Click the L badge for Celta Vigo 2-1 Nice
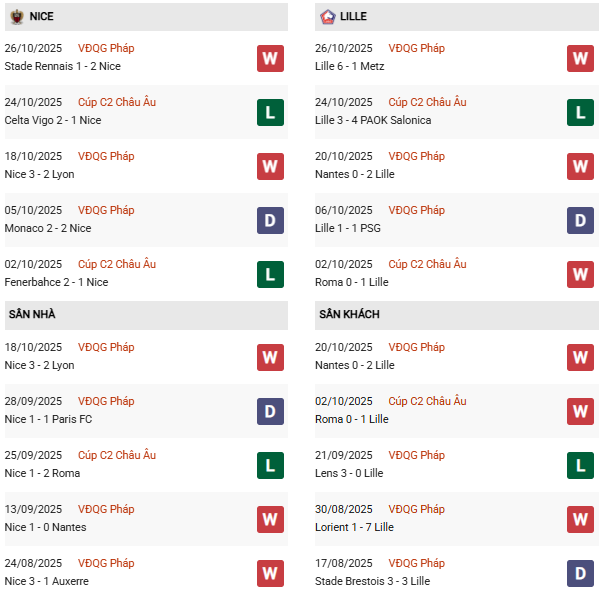The height and width of the screenshot is (594, 600). pos(270,112)
